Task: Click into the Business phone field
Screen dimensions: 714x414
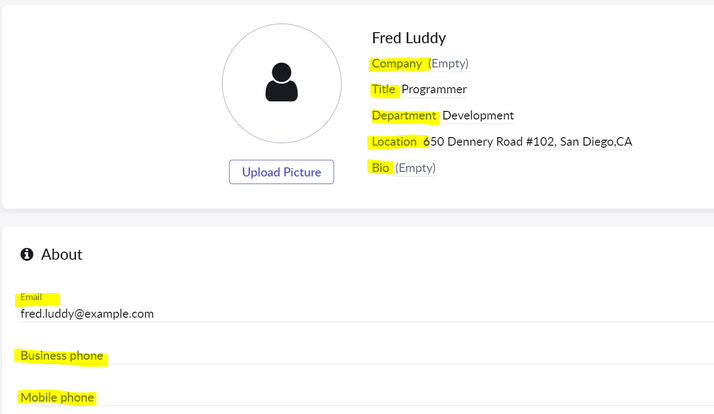Action: (x=300, y=357)
